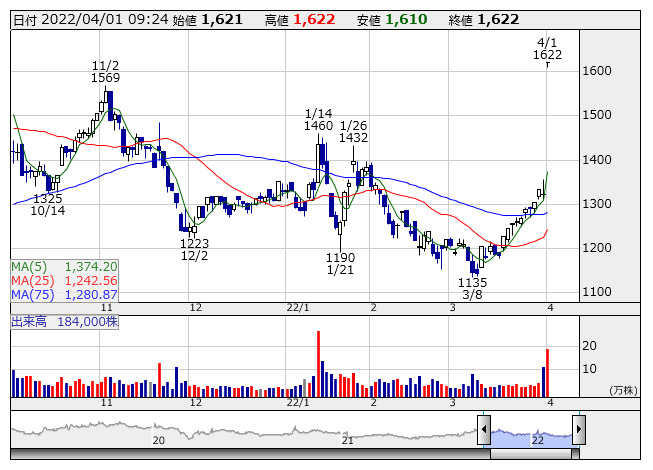Select the MA(5) legend entry

[64, 267]
